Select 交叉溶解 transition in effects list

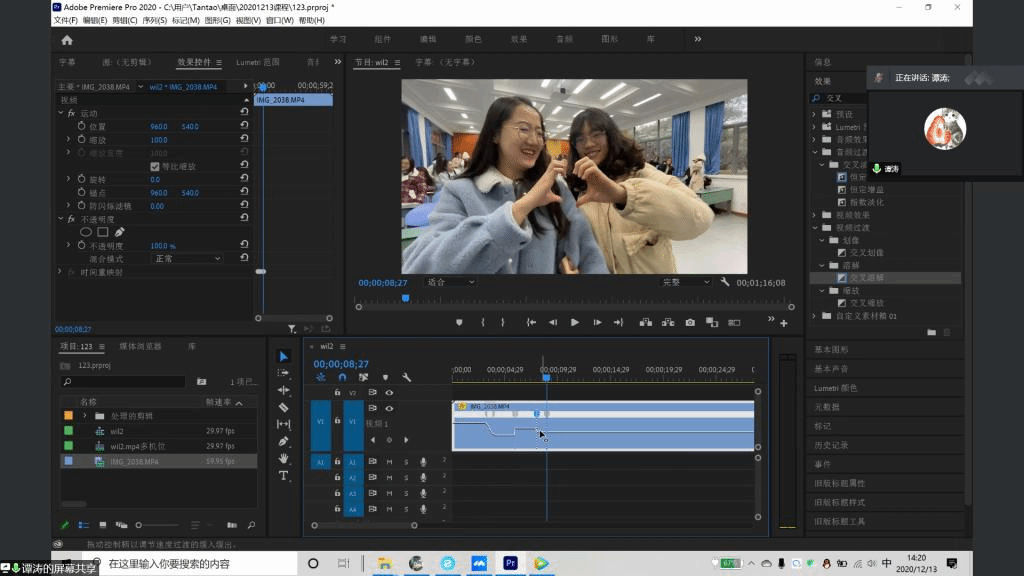point(866,277)
